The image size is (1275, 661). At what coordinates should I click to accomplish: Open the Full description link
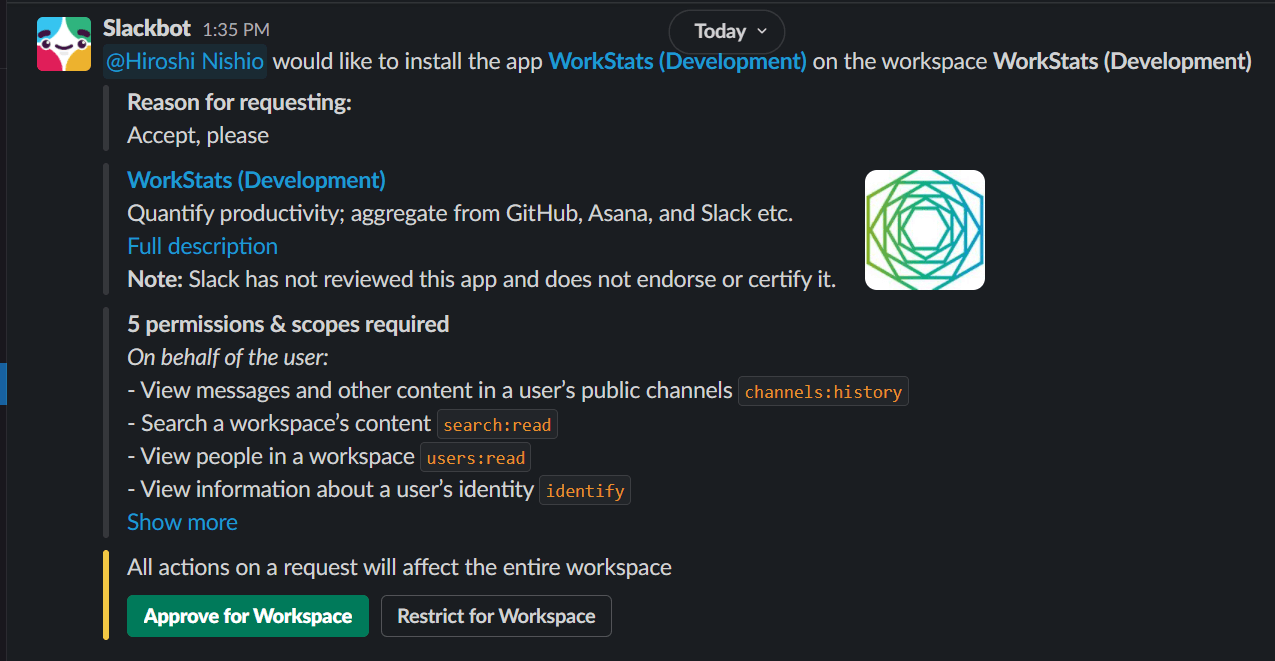[x=202, y=246]
